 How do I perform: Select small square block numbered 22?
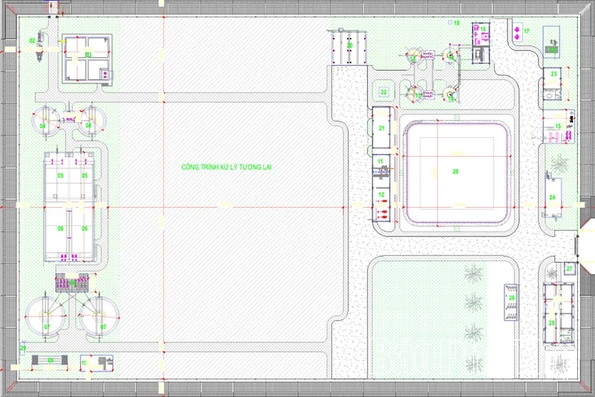click(383, 92)
